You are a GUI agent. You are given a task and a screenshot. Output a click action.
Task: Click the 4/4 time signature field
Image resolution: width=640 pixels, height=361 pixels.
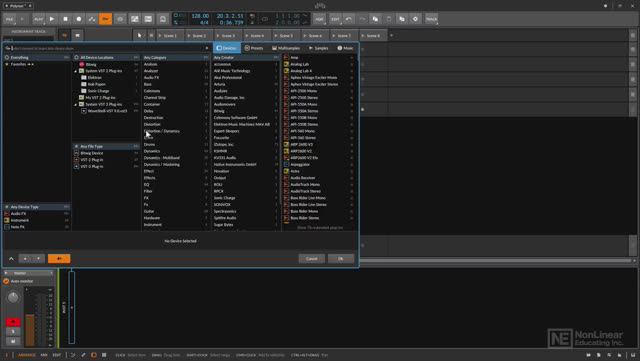tap(204, 22)
